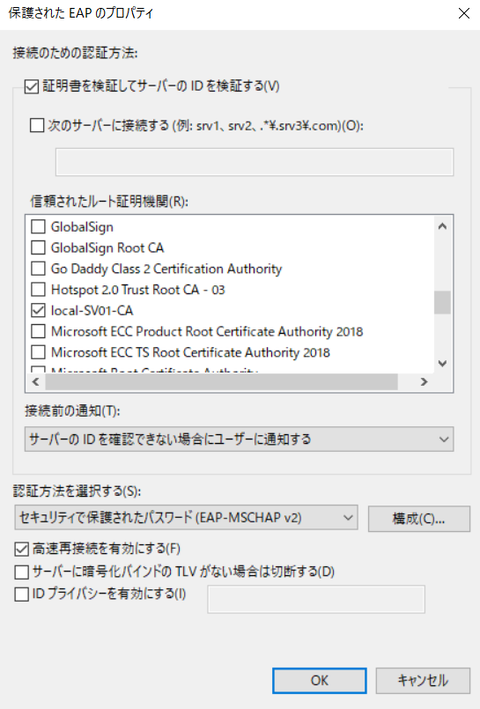Close the Protected EAP Properties dialog
This screenshot has width=480, height=709.
pos(464,14)
